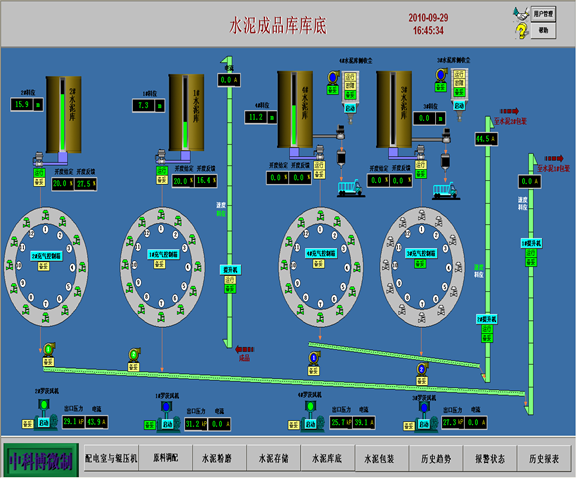Toggle the start button on 1# Roots blower
Viewport: 576px width, 478px height.
167,424
